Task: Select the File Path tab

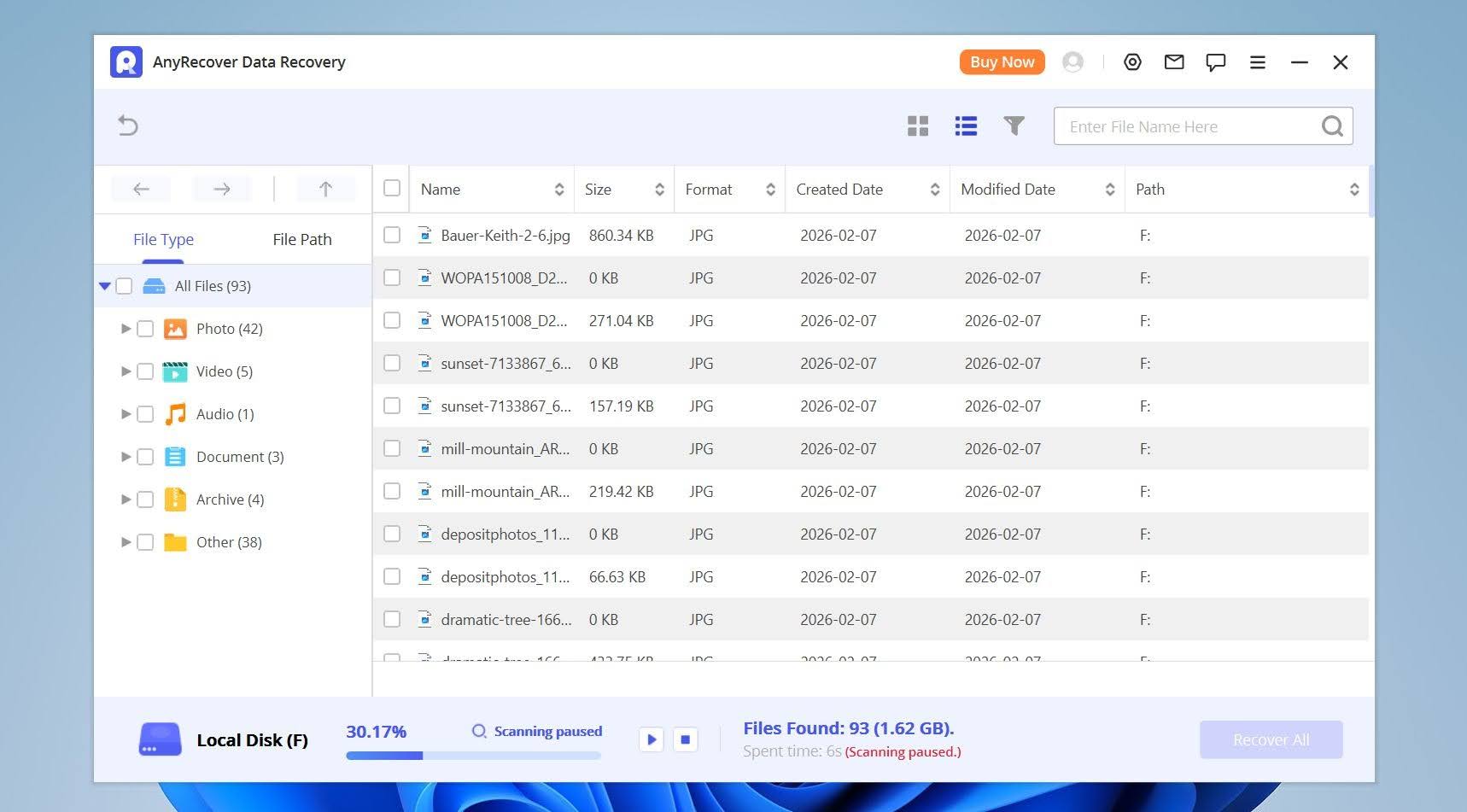Action: click(x=302, y=240)
